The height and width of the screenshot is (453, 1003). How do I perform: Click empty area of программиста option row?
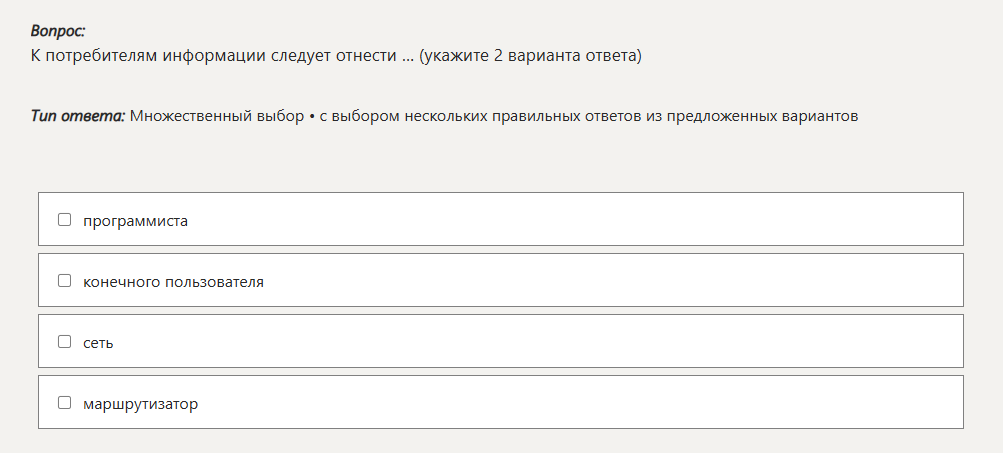(600, 220)
